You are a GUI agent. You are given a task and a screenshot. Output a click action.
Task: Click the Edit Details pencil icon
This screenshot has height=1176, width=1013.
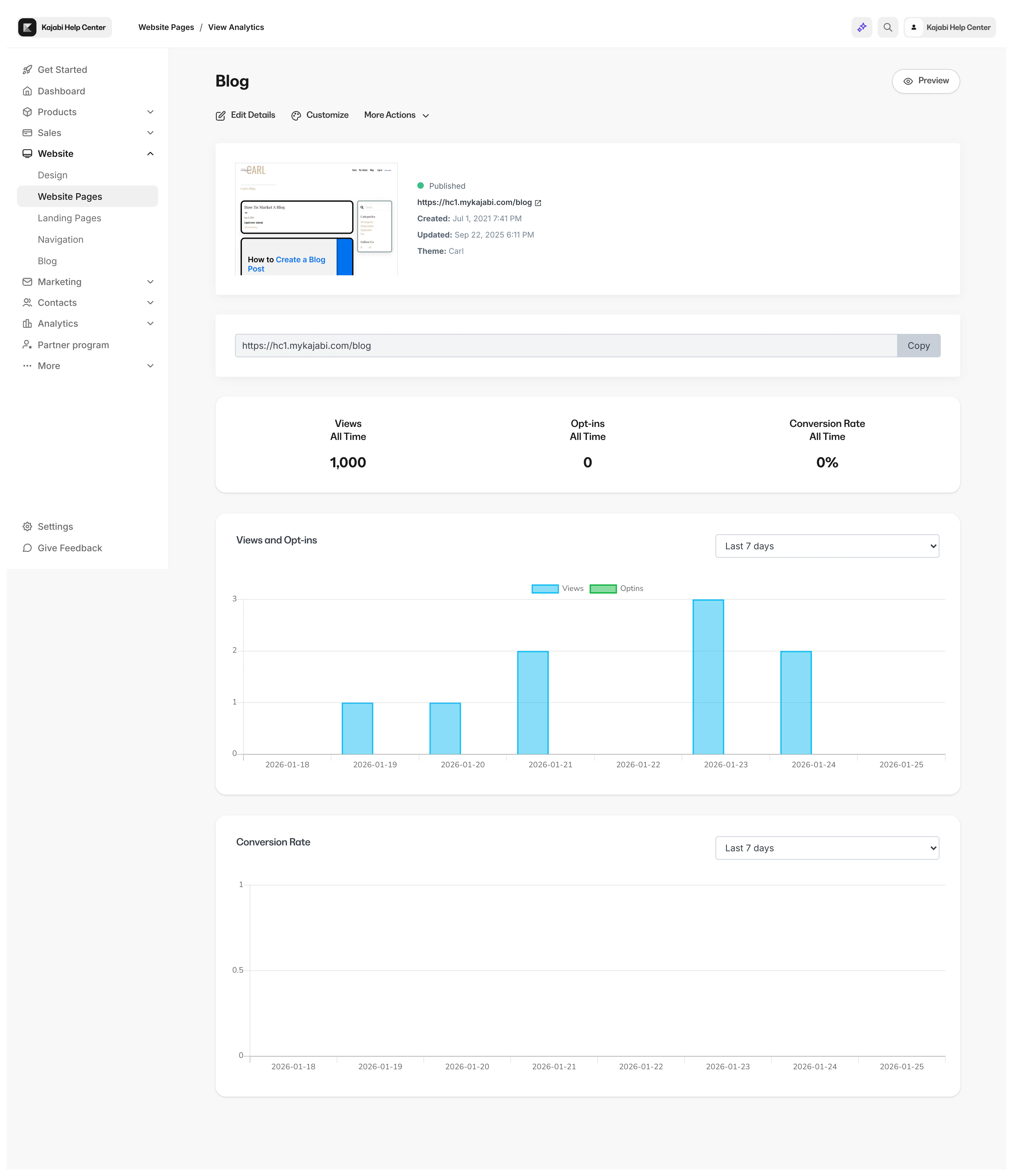[220, 115]
